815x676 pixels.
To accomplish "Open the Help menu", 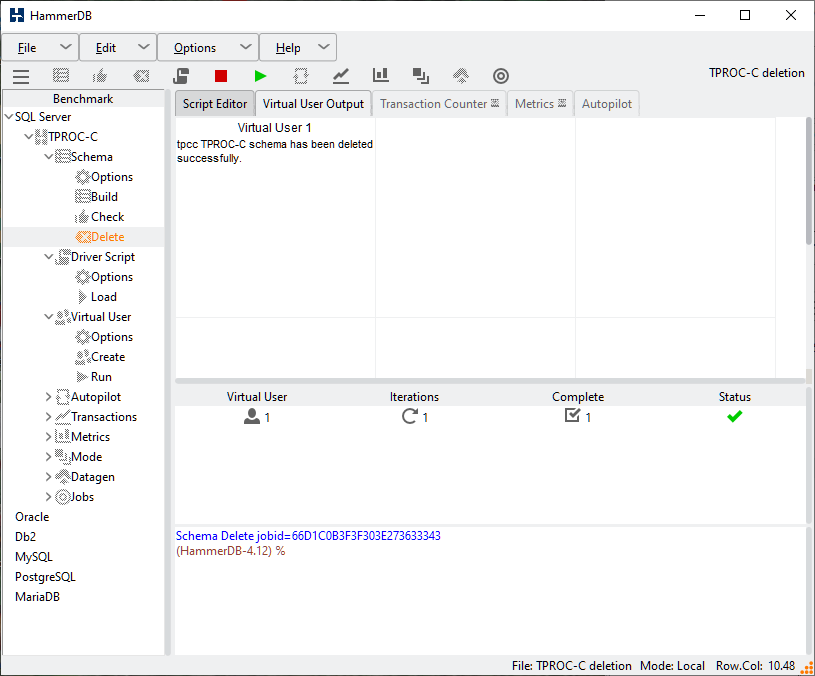I will 298,47.
